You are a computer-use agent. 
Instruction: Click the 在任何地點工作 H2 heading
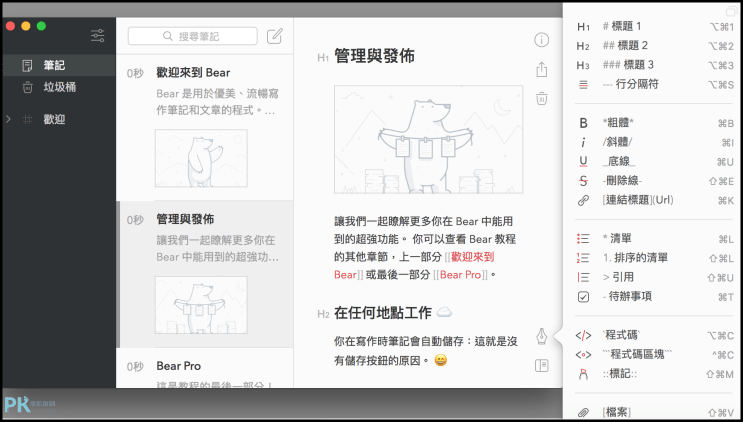pyautogui.click(x=383, y=313)
